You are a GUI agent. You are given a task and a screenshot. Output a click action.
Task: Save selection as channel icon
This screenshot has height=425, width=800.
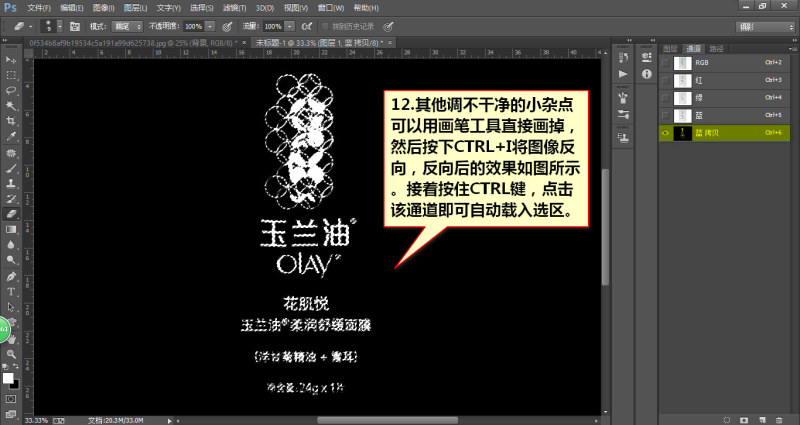744,420
